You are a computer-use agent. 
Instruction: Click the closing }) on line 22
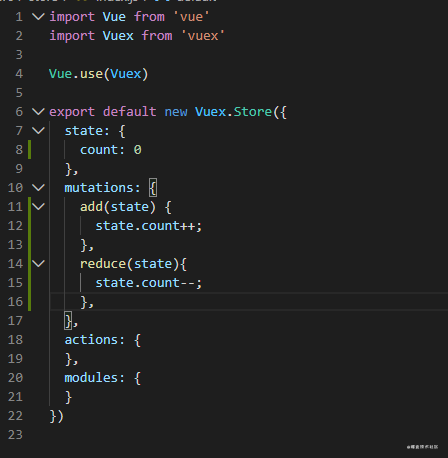point(56,416)
